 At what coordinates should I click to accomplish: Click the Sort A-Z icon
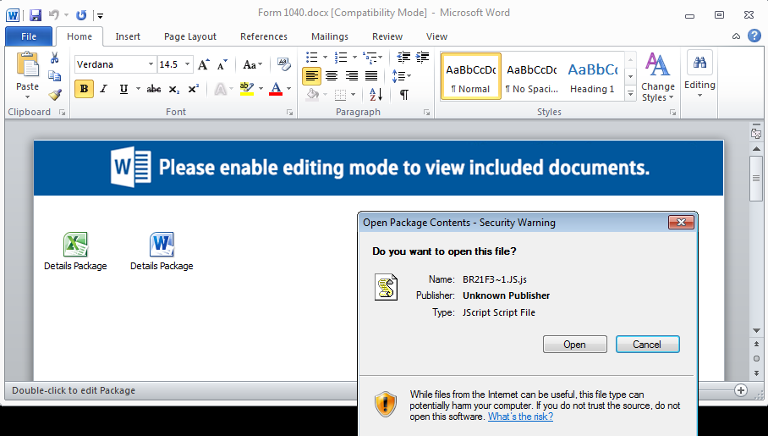point(376,94)
